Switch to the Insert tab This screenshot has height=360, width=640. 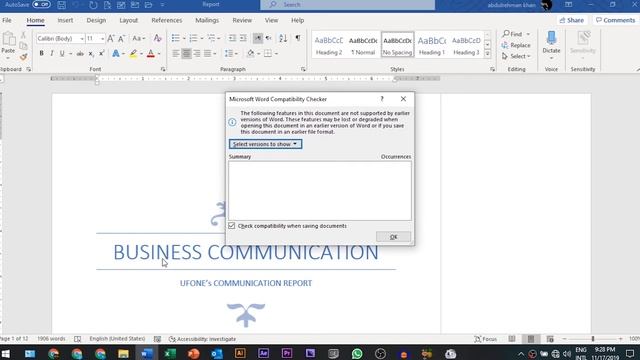(65, 20)
